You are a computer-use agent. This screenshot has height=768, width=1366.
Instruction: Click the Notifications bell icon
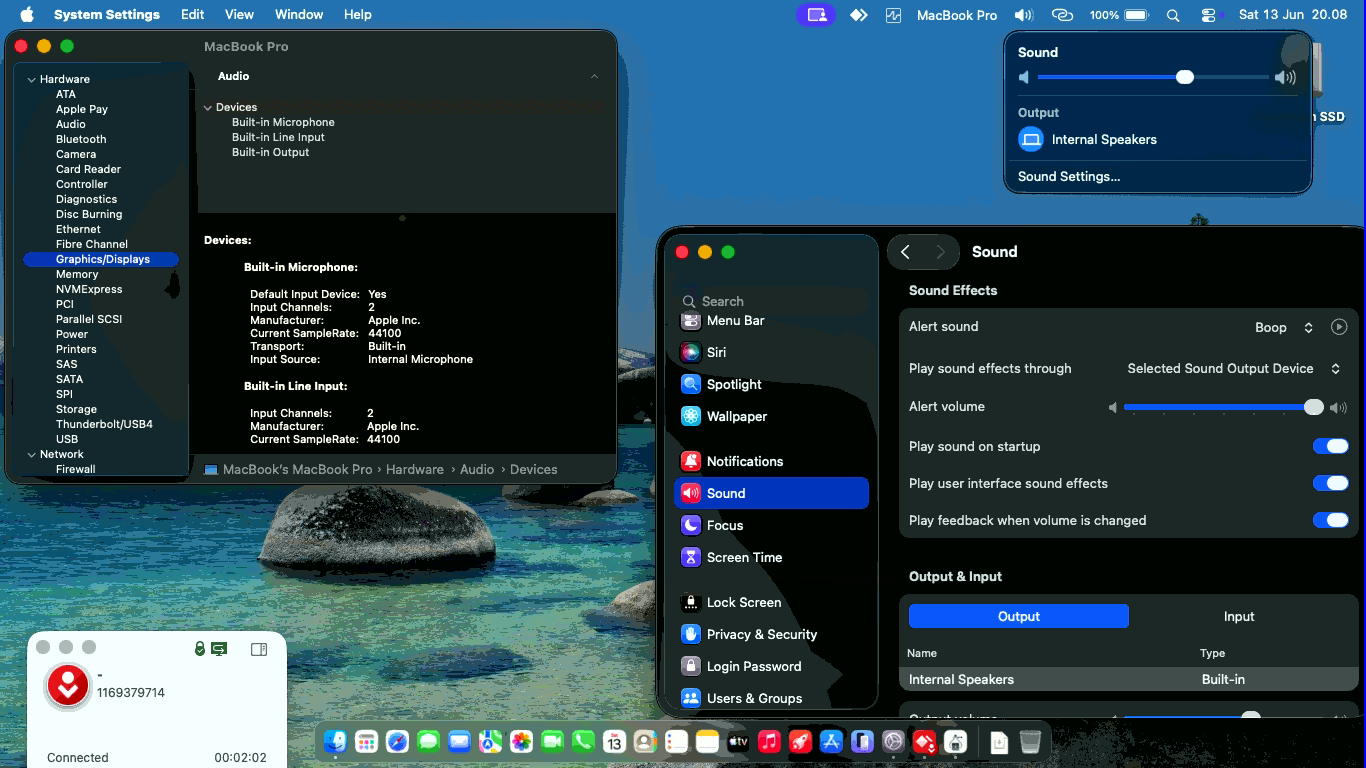(x=690, y=461)
